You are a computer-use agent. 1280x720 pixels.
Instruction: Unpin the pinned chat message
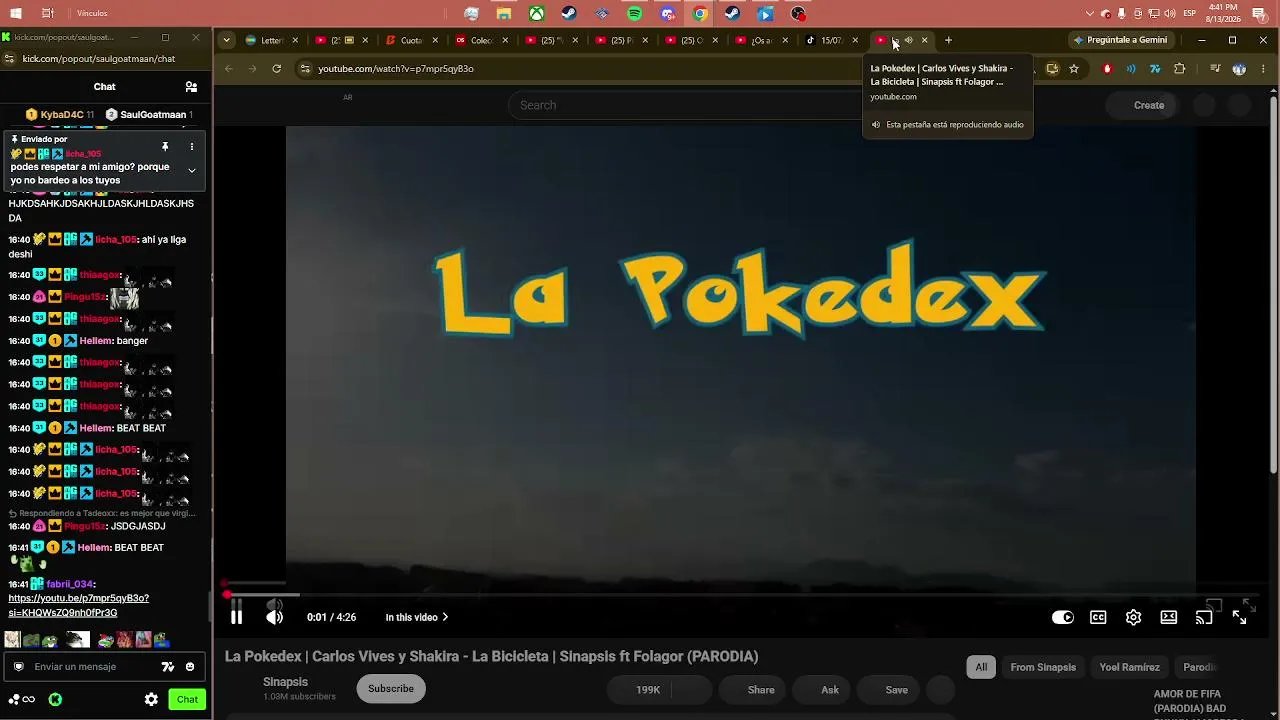pos(165,147)
